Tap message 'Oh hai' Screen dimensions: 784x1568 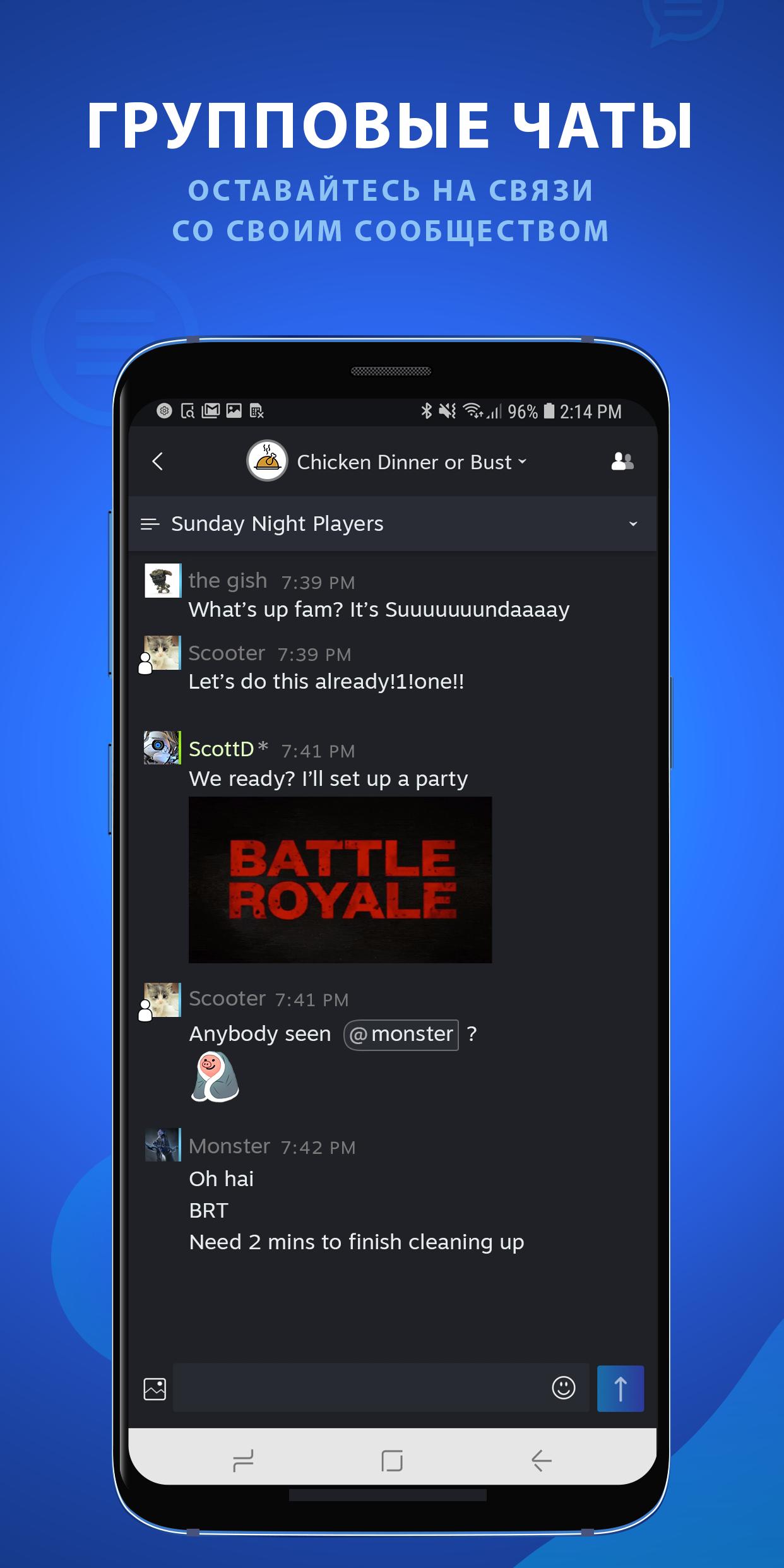point(222,1179)
